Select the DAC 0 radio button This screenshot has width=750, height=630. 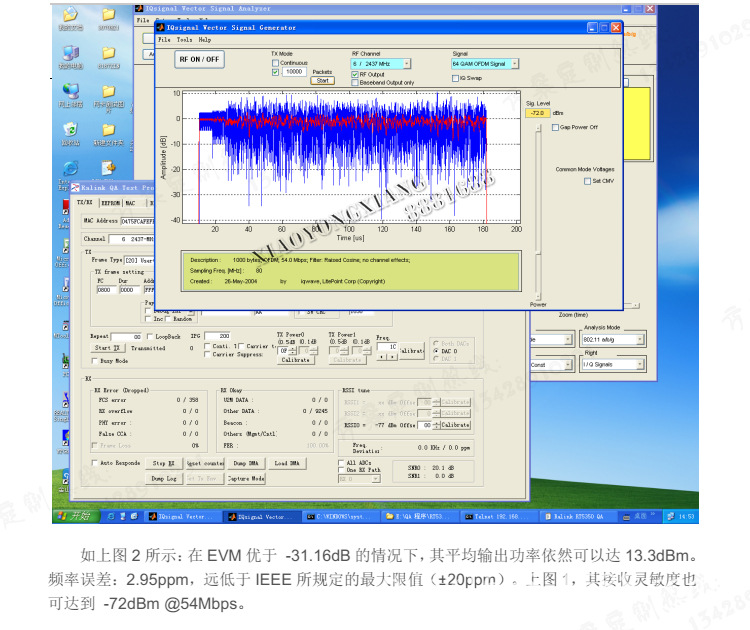[436, 351]
